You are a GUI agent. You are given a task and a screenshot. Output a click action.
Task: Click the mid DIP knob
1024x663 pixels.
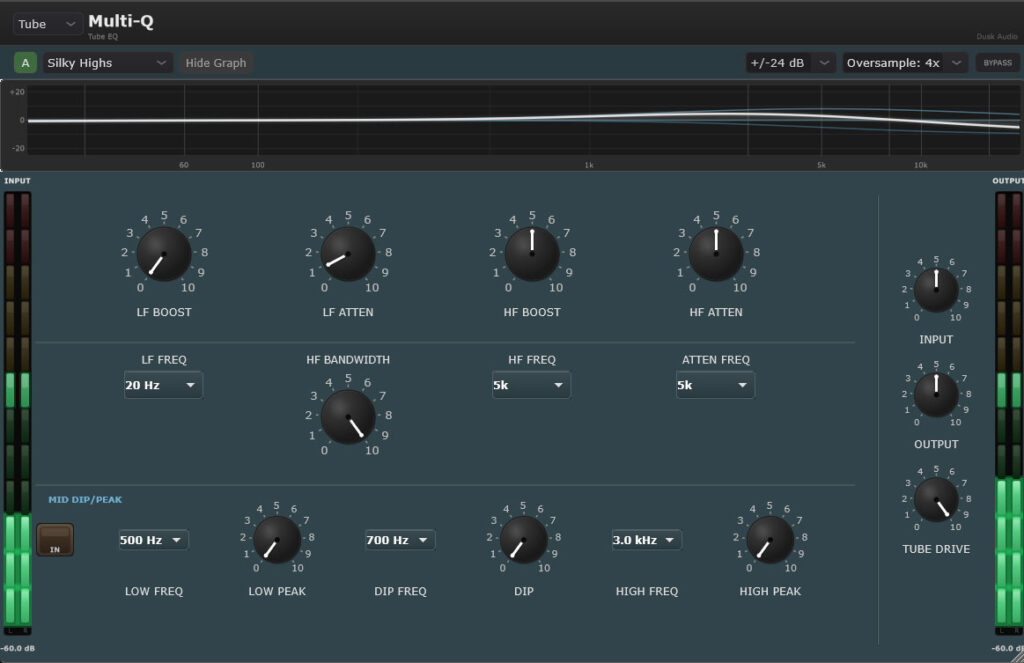click(x=524, y=539)
